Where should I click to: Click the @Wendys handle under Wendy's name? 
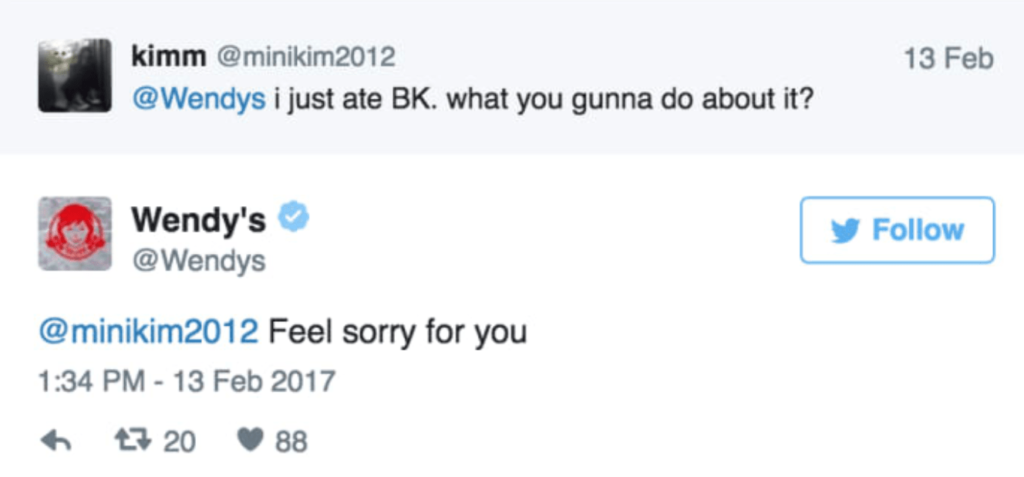[x=199, y=261]
